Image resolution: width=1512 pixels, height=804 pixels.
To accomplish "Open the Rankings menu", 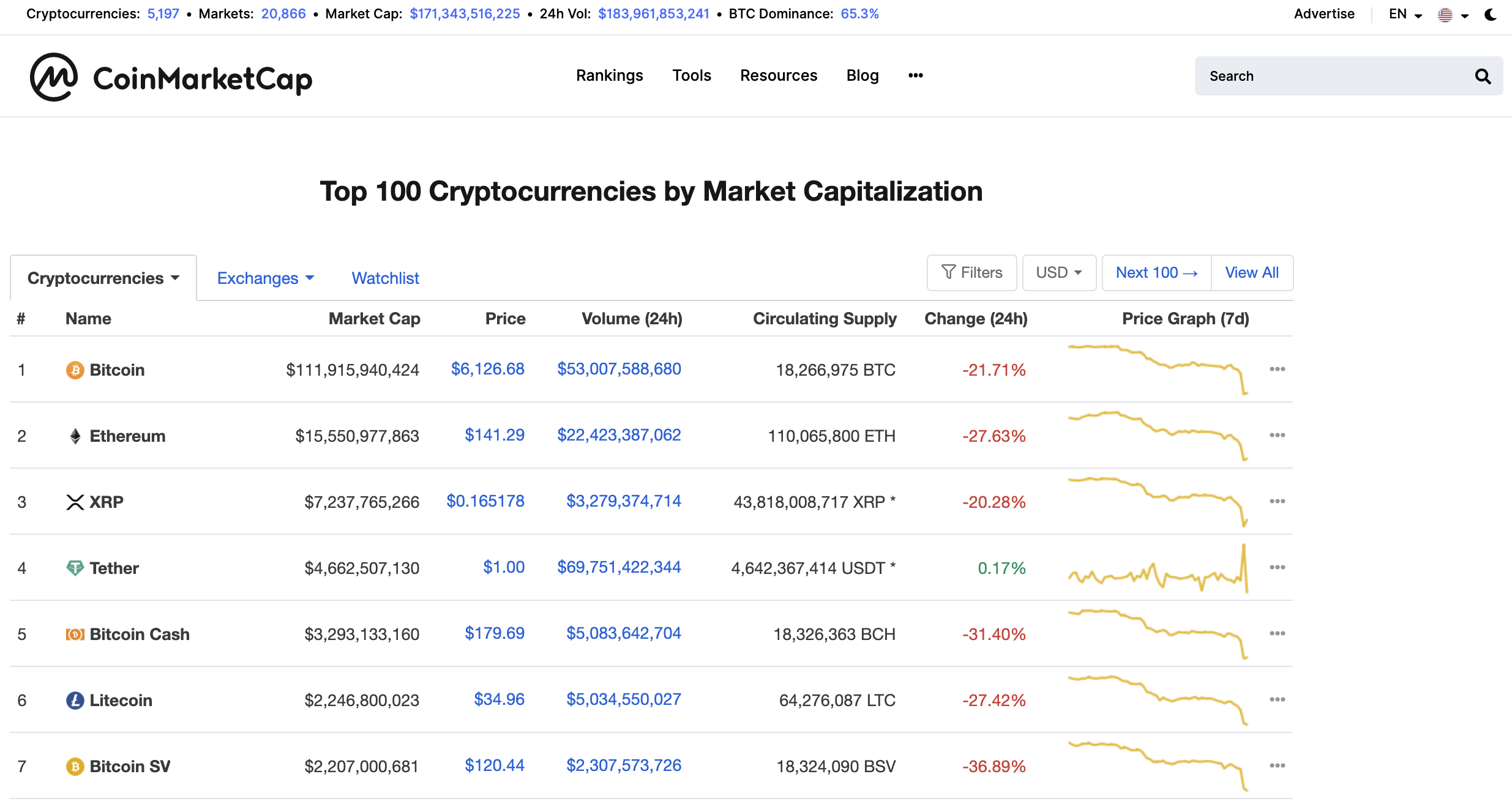I will pos(609,76).
